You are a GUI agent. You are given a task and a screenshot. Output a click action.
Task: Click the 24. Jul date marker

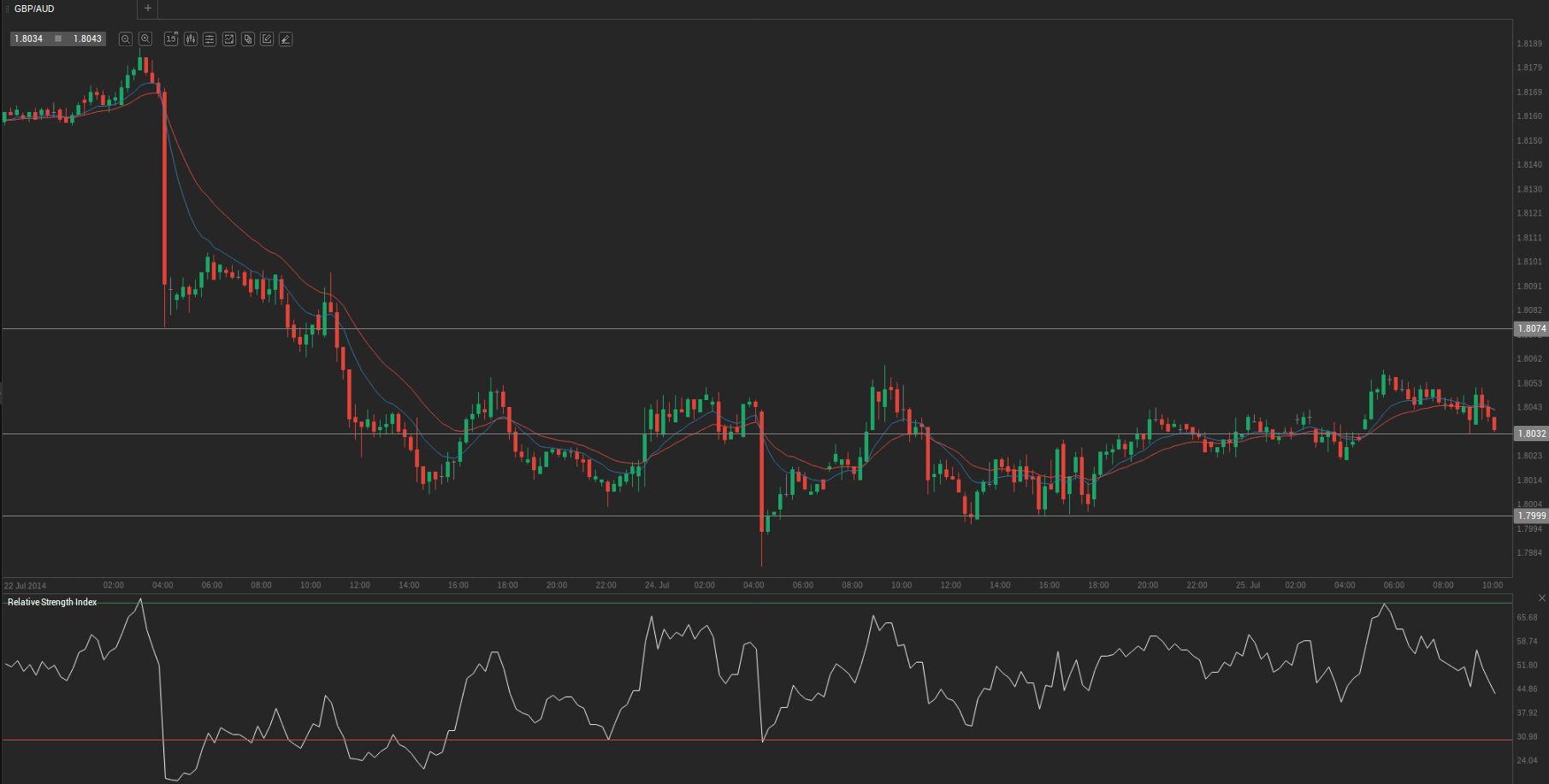point(657,586)
